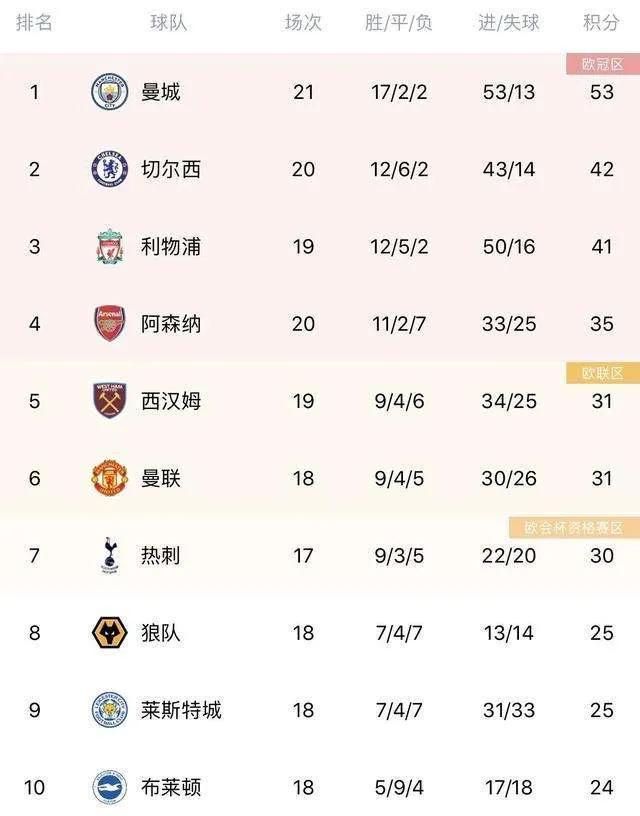This screenshot has height=816, width=640.
Task: Click team name 布莱顿
Action: pyautogui.click(x=171, y=787)
